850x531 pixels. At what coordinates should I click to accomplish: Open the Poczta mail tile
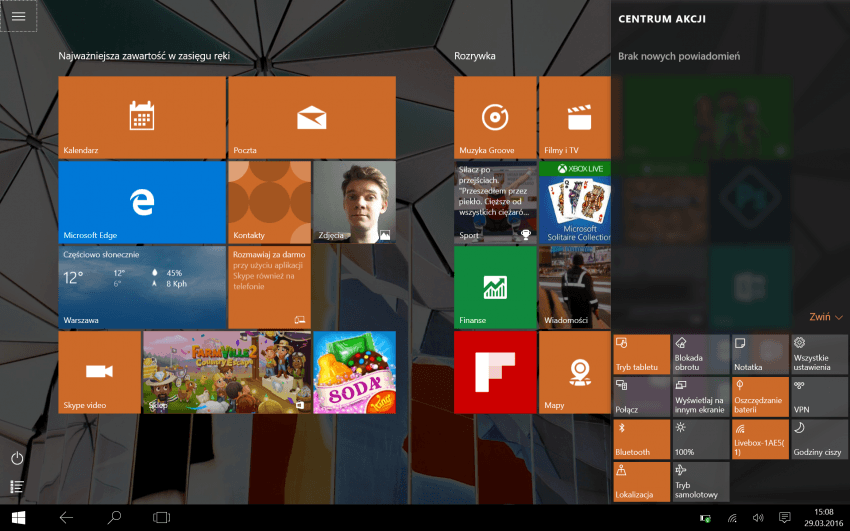pos(312,117)
